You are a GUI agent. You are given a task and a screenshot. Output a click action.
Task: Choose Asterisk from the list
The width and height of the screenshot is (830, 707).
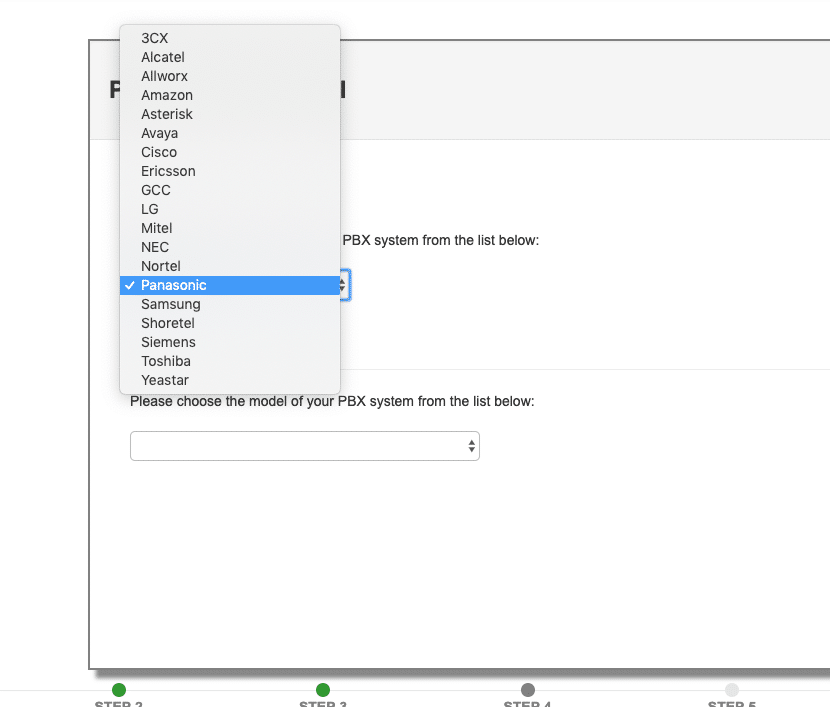point(230,114)
